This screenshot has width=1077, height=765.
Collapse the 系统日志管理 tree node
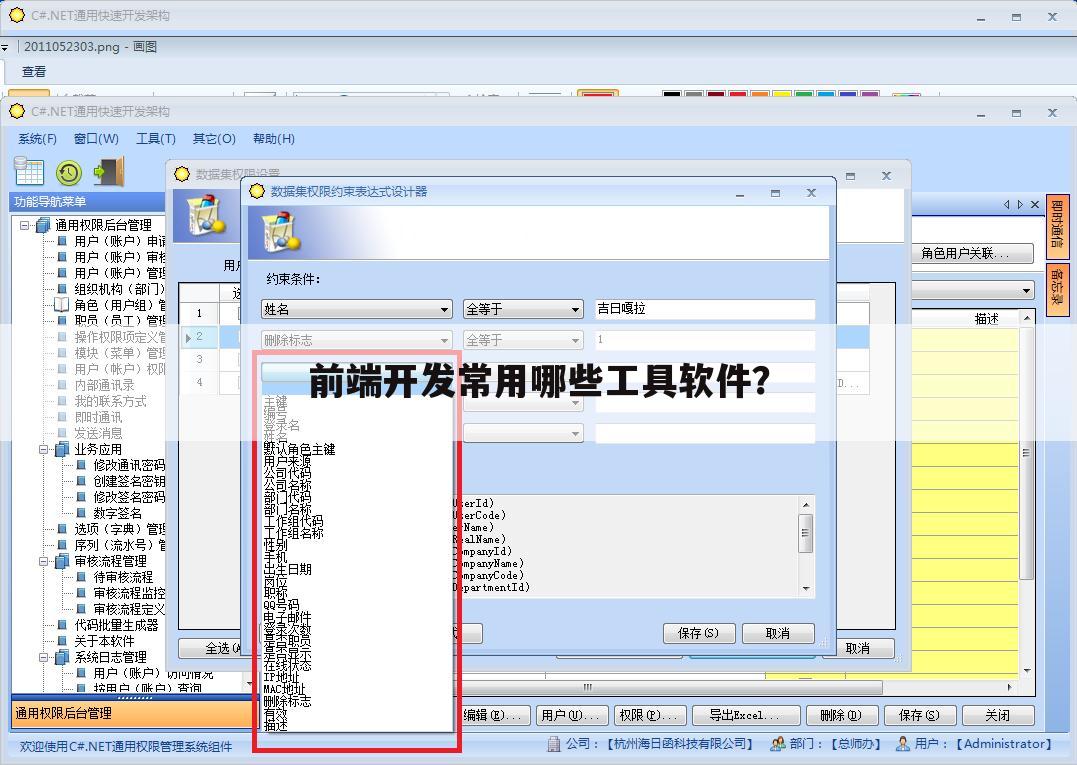pos(44,657)
